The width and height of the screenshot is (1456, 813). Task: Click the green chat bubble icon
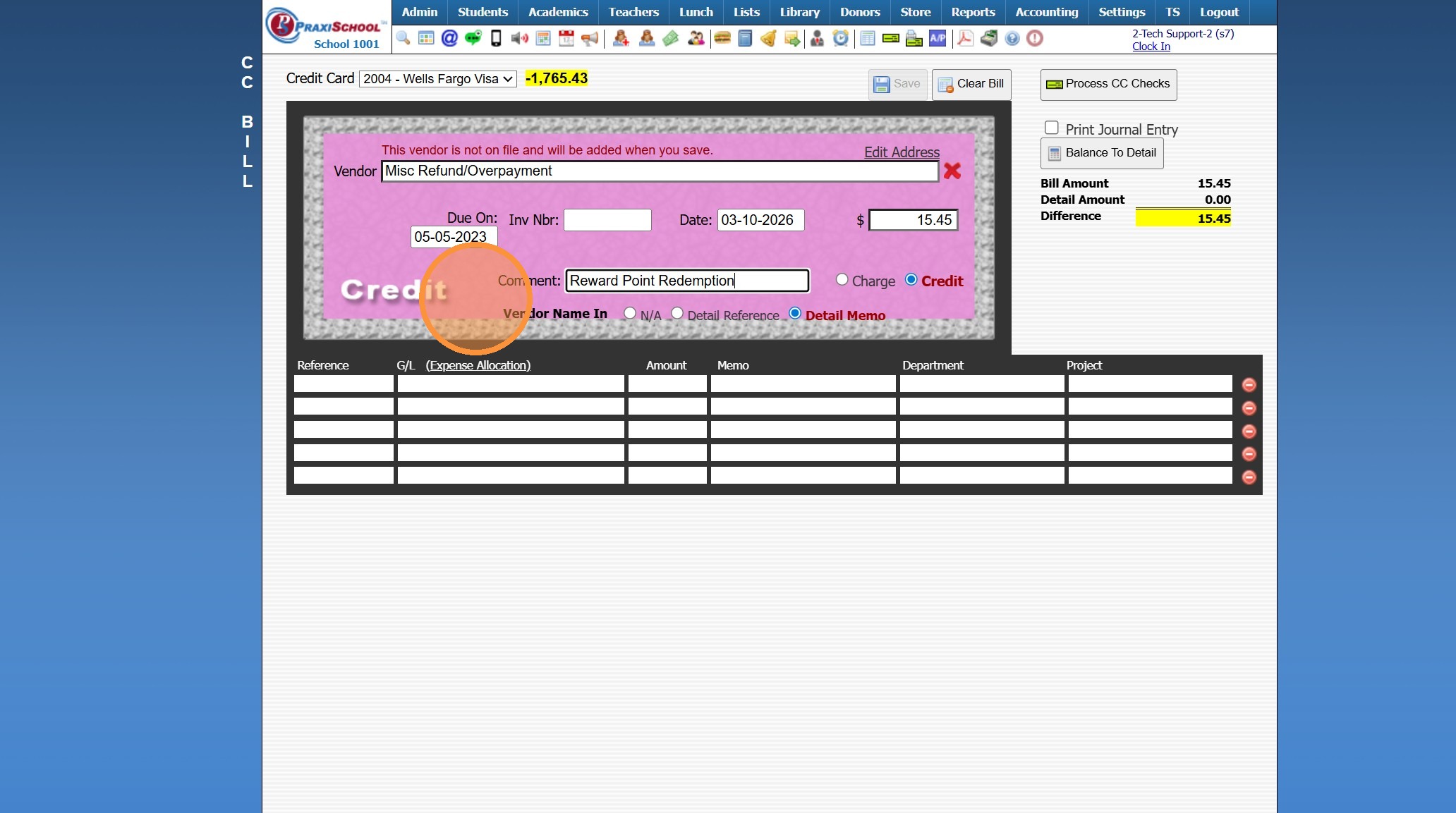pos(473,38)
